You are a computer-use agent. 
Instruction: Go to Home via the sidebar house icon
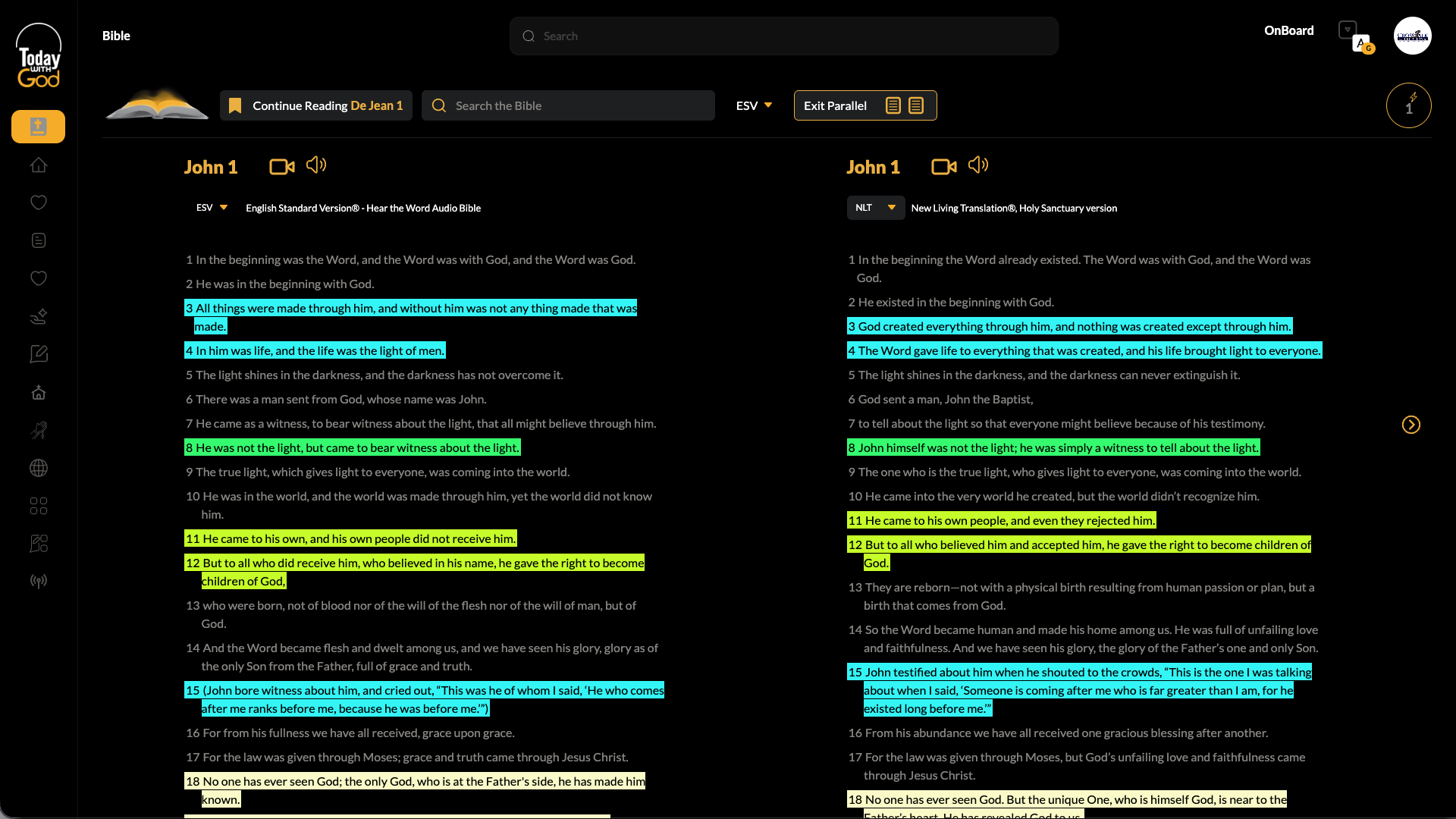39,165
